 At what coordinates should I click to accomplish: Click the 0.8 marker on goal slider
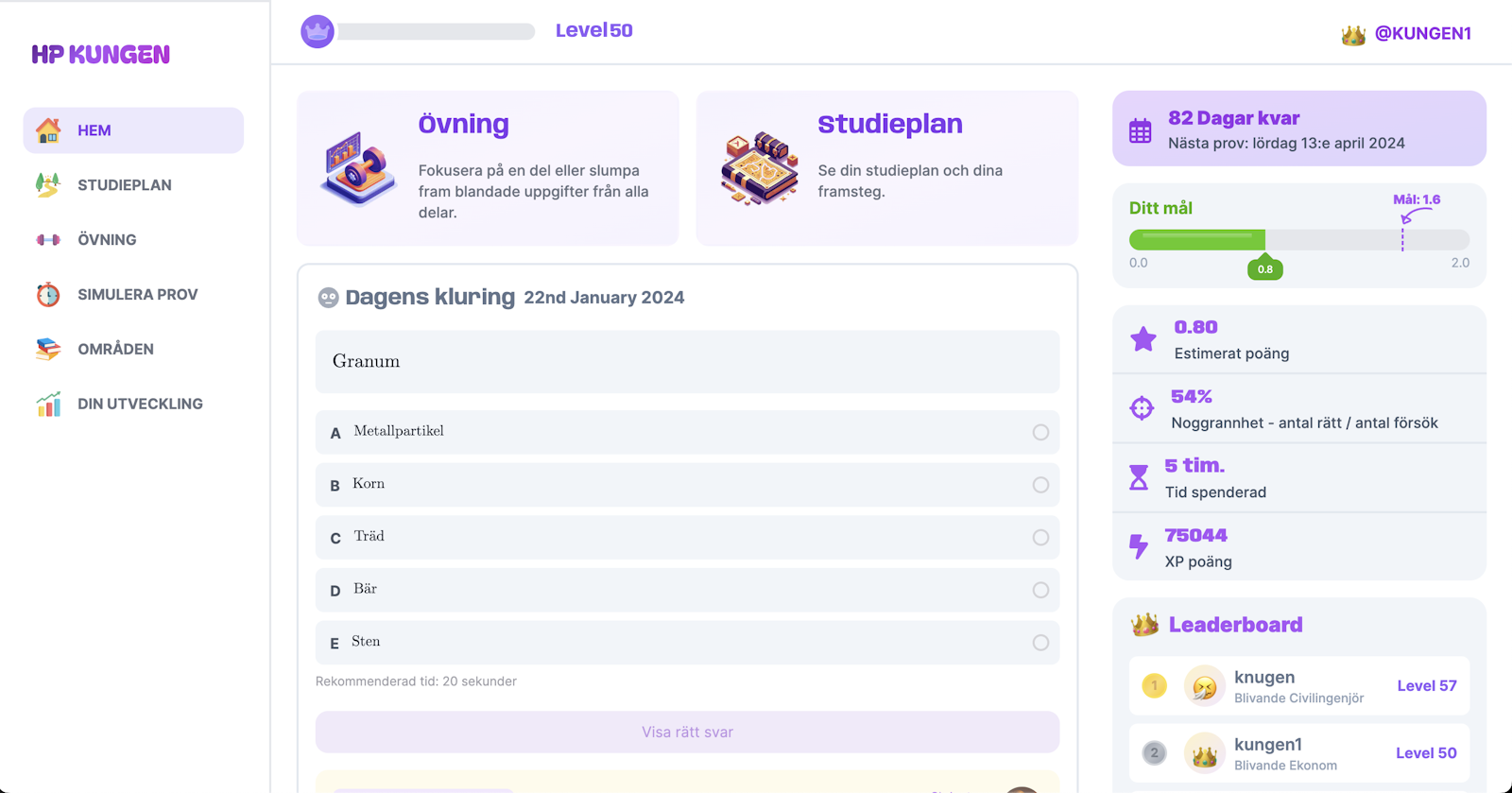pyautogui.click(x=1264, y=269)
